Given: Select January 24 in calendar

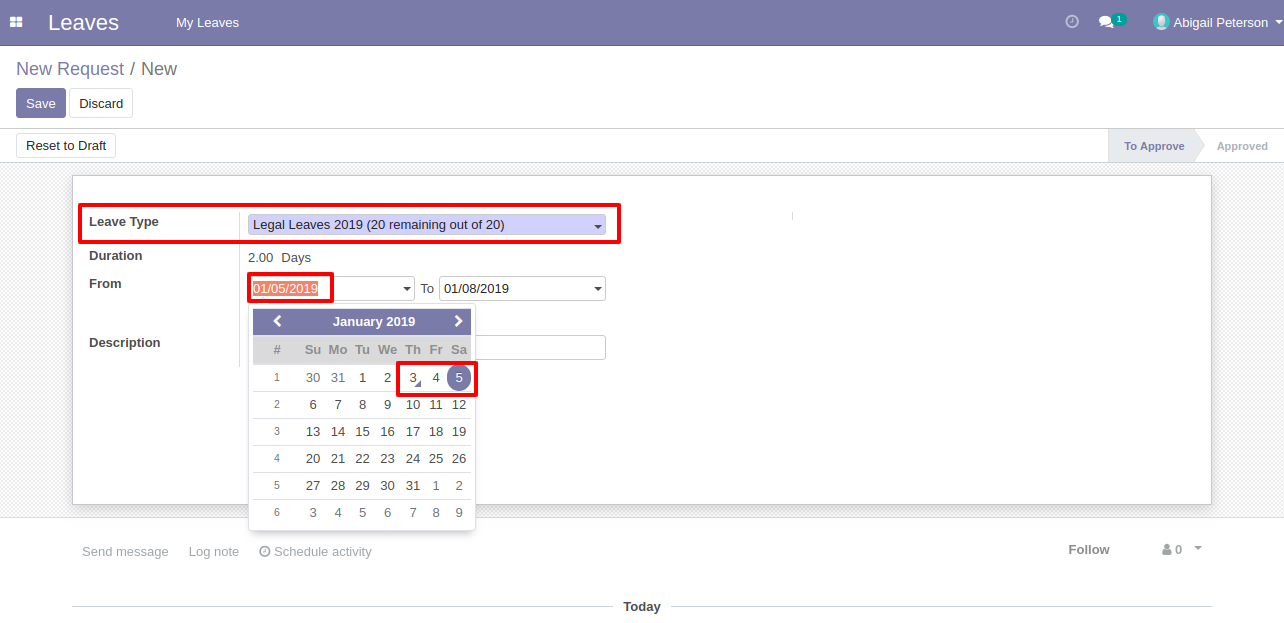Looking at the screenshot, I should 412,459.
